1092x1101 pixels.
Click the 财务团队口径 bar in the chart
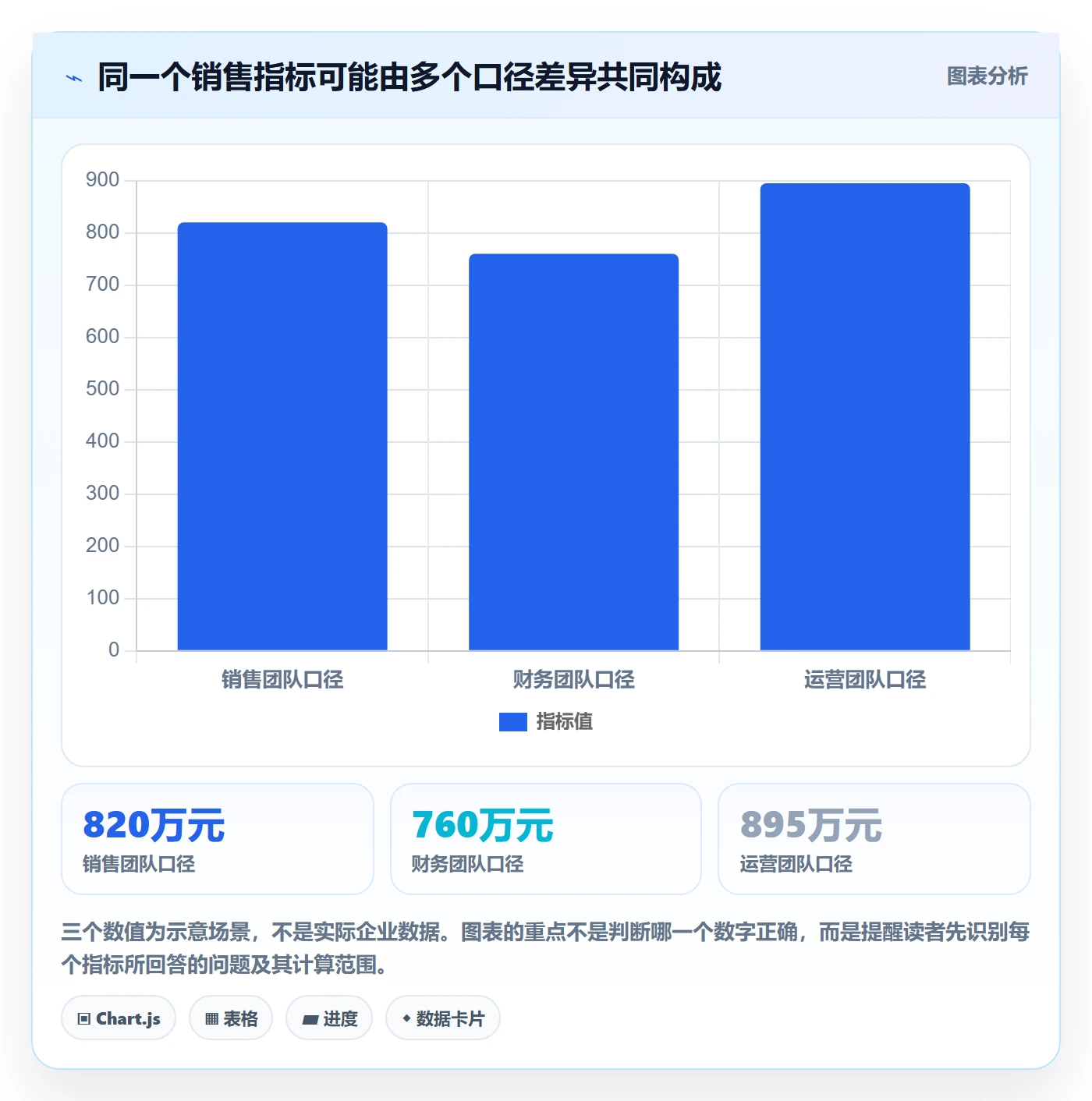click(x=573, y=452)
